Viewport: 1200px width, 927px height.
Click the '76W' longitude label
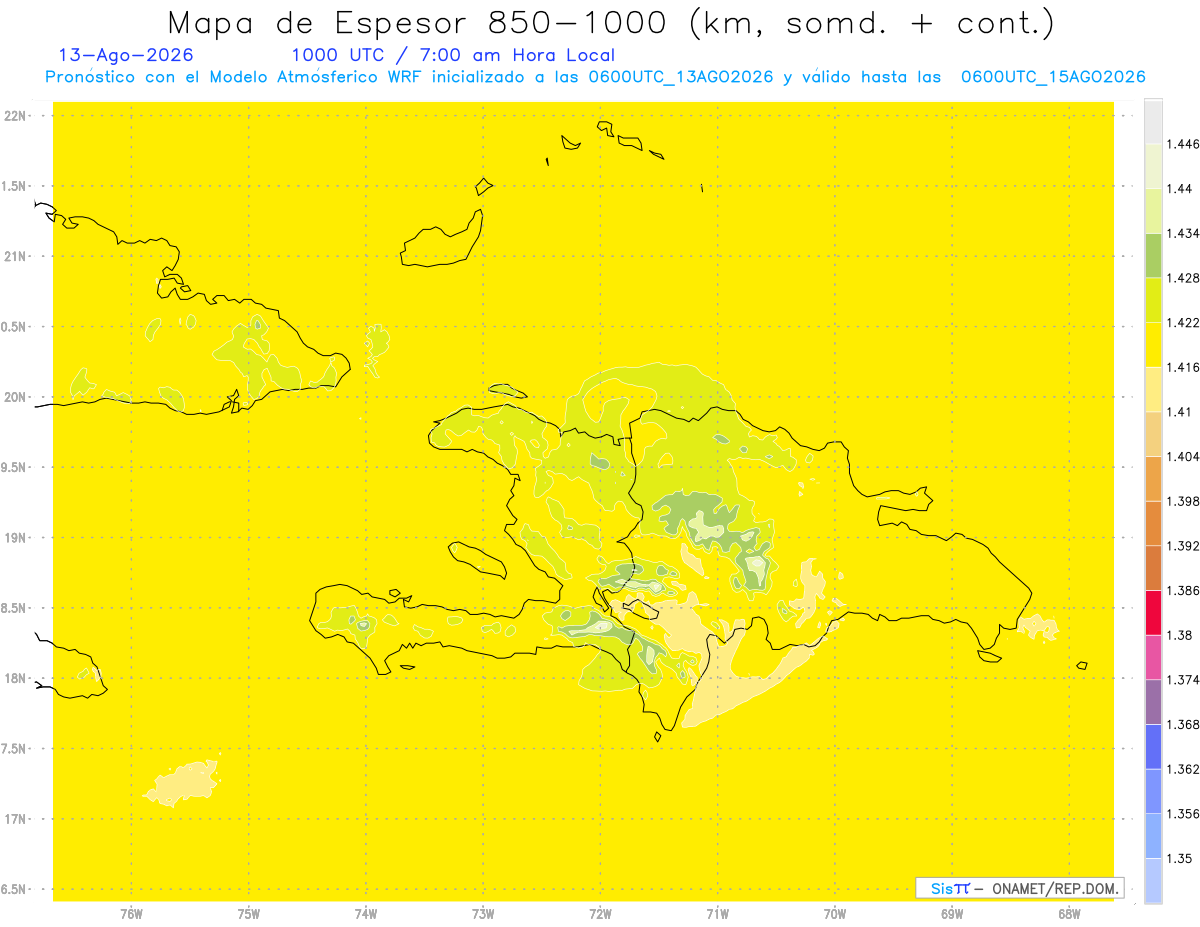[x=131, y=914]
